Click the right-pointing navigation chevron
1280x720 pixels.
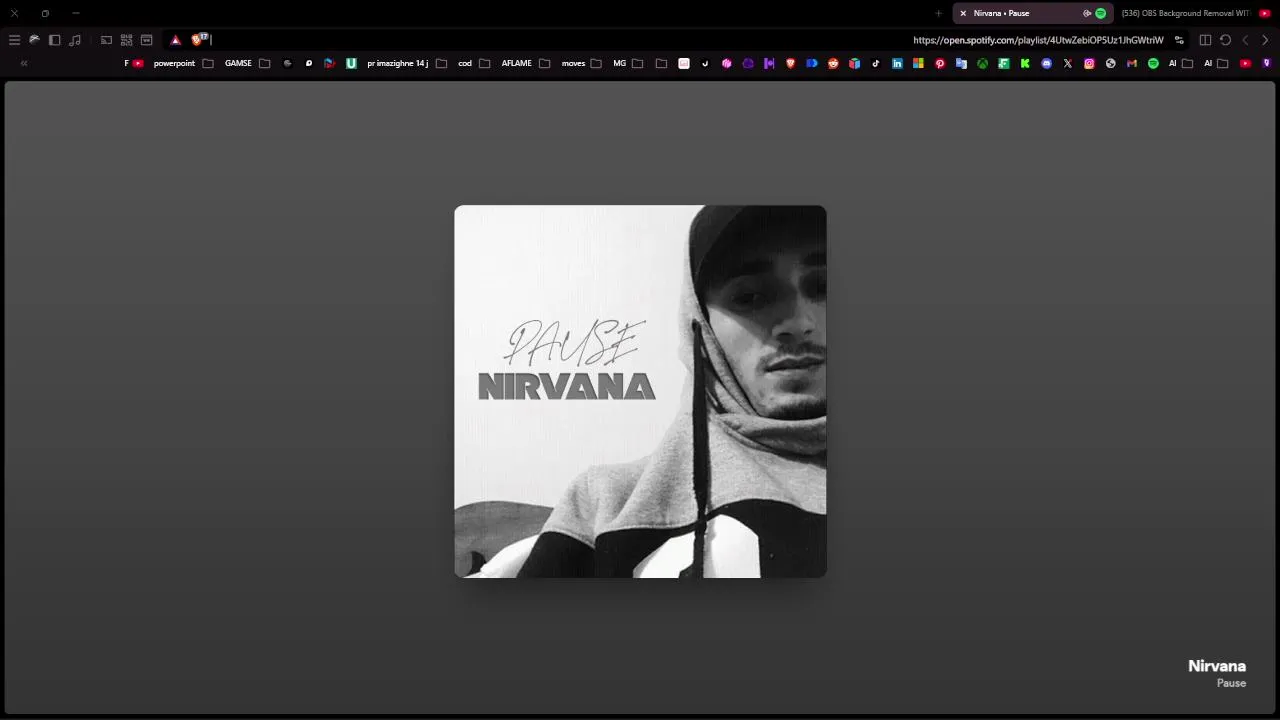coord(1265,40)
